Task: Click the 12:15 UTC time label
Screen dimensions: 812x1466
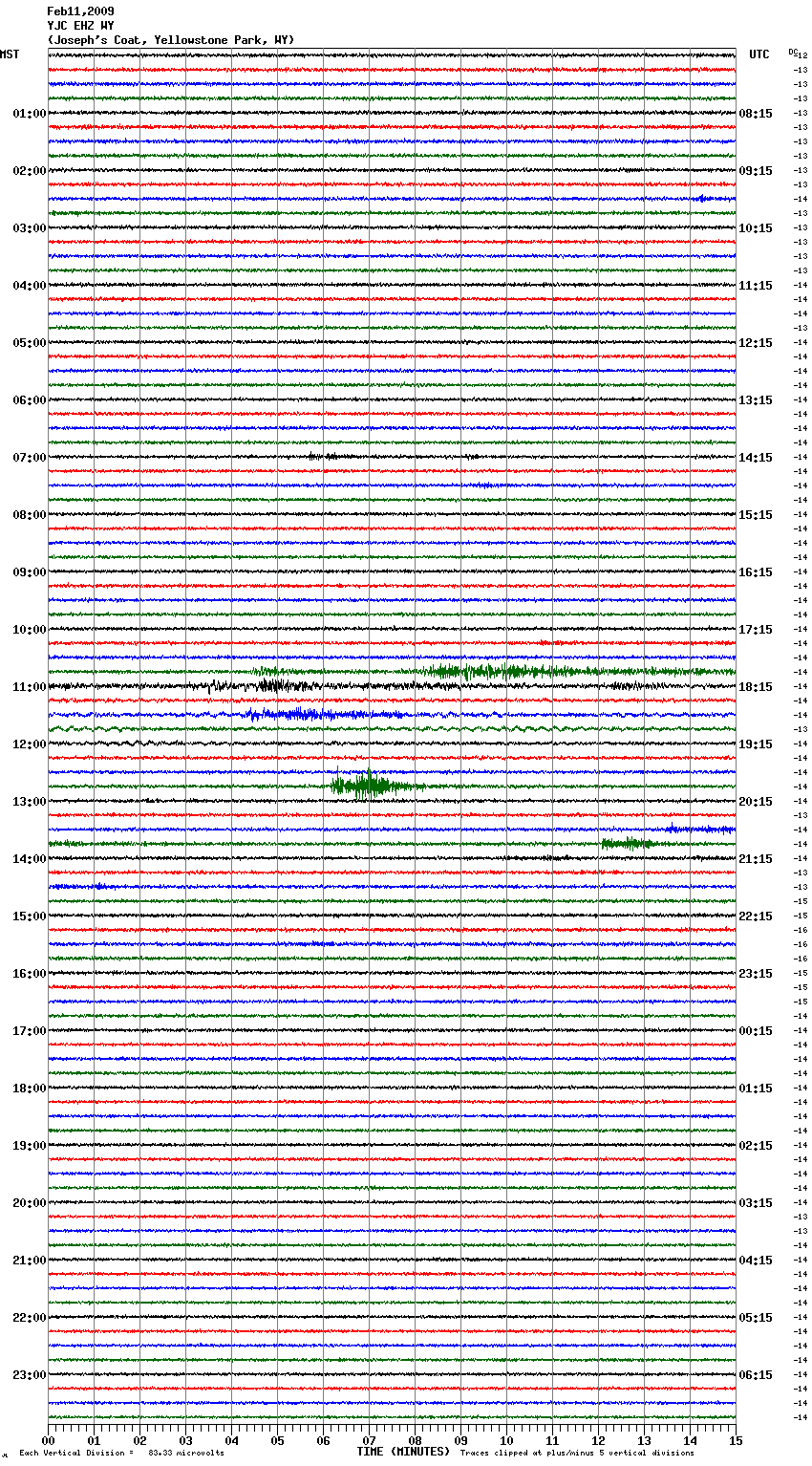Action: coord(756,343)
